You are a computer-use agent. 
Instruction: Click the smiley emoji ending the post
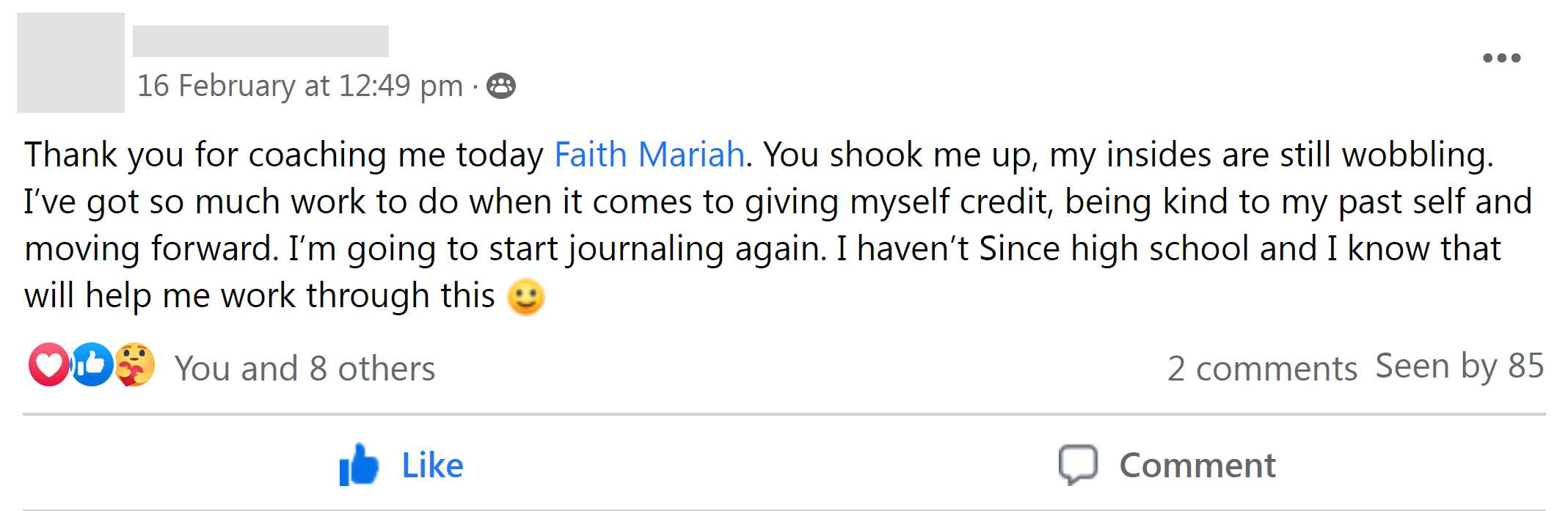click(526, 297)
